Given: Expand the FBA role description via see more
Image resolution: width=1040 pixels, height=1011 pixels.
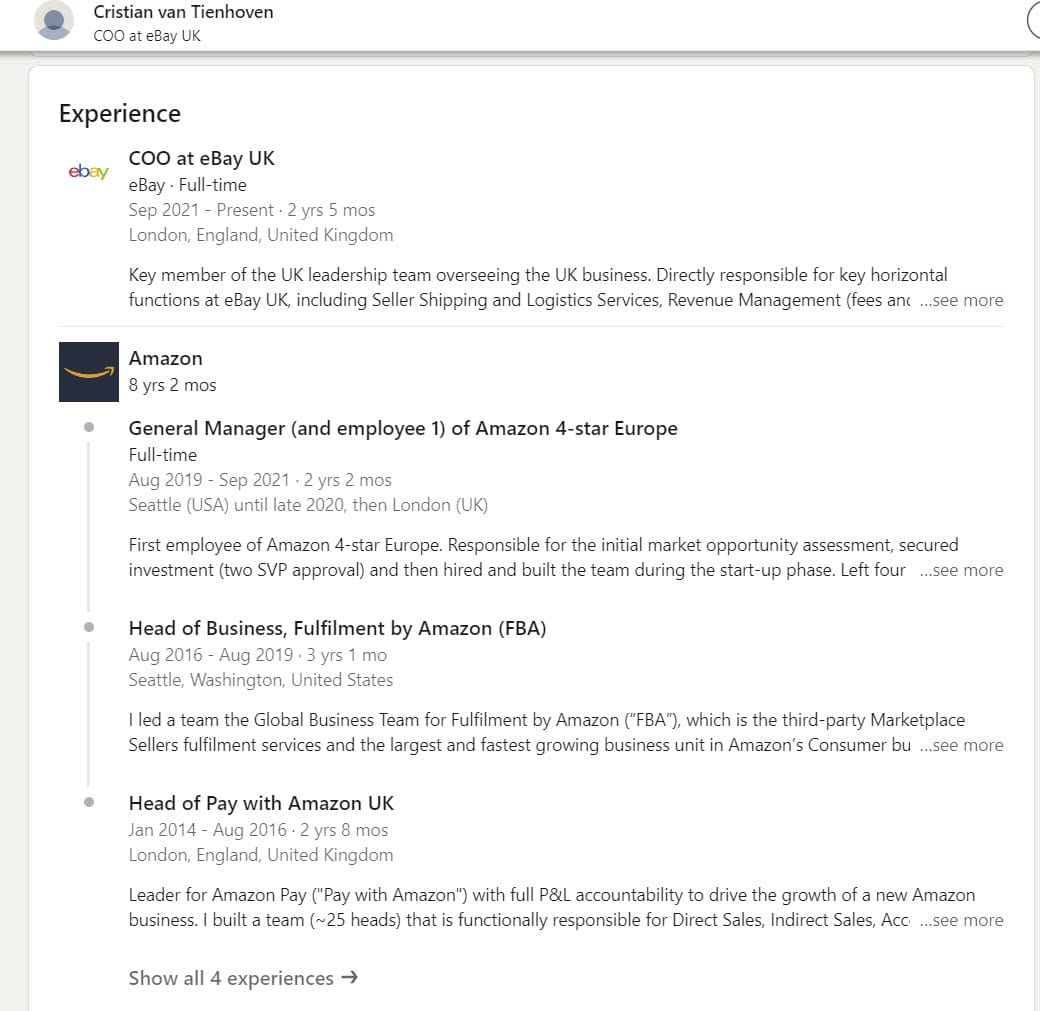Looking at the screenshot, I should coord(961,745).
